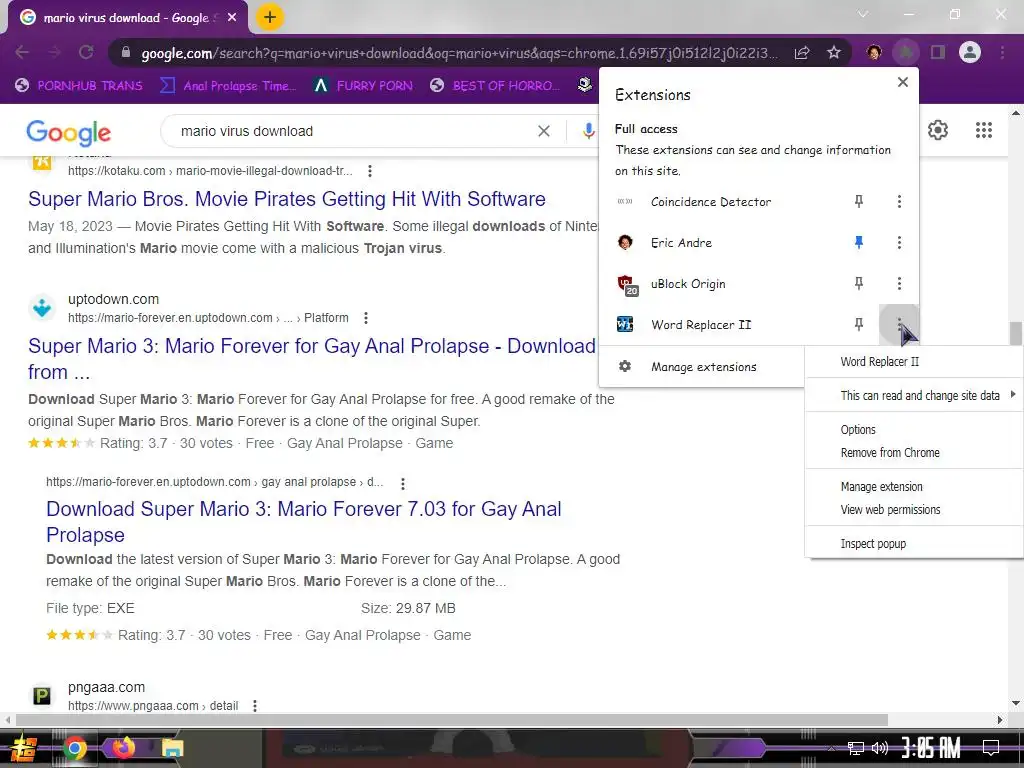Open Coincidence Detector more options menu
Viewport: 1024px width, 768px height.
coord(899,202)
